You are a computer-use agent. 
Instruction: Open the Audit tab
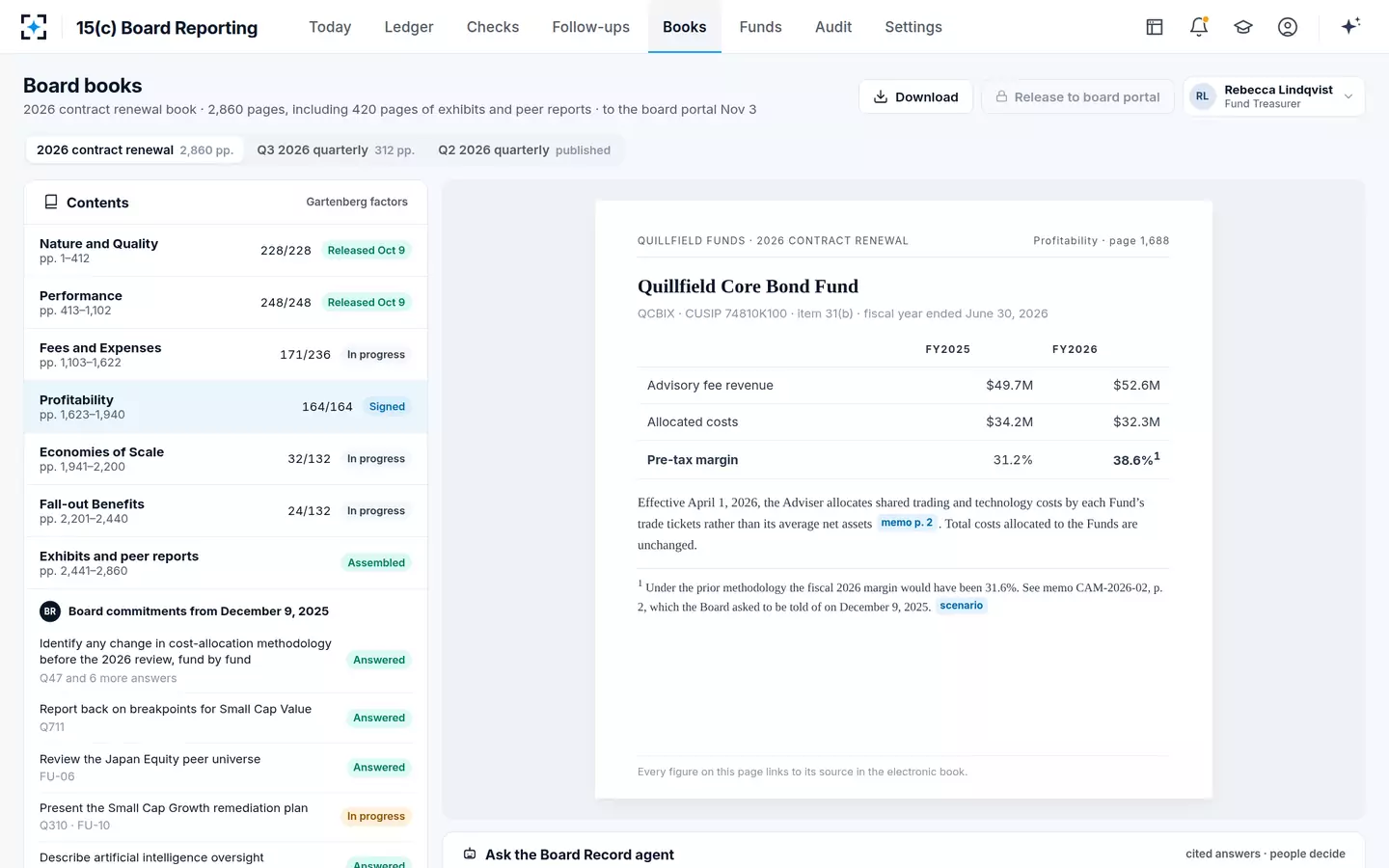click(833, 27)
